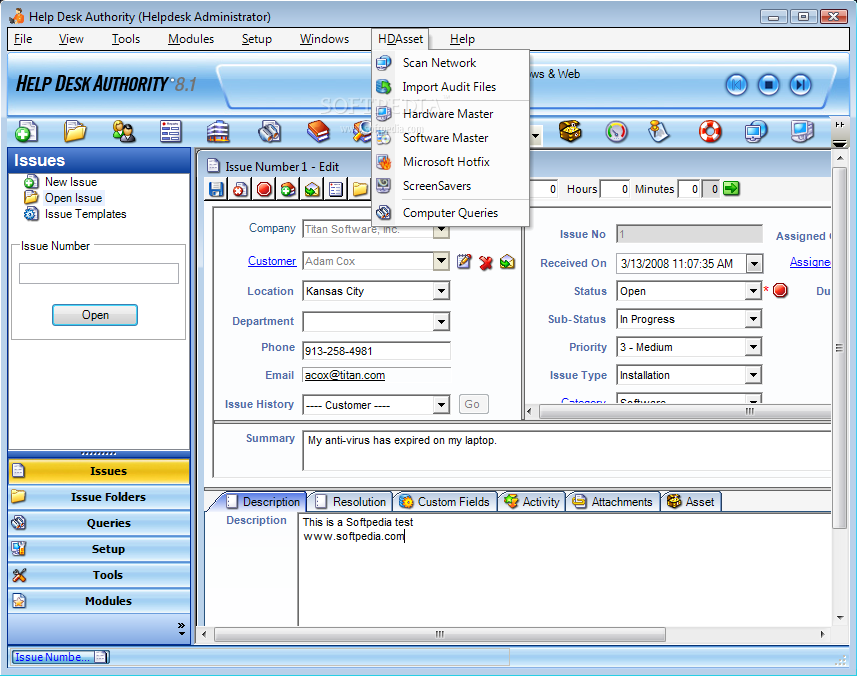Open the Received On date dropdown
This screenshot has height=676, width=857.
[754, 263]
